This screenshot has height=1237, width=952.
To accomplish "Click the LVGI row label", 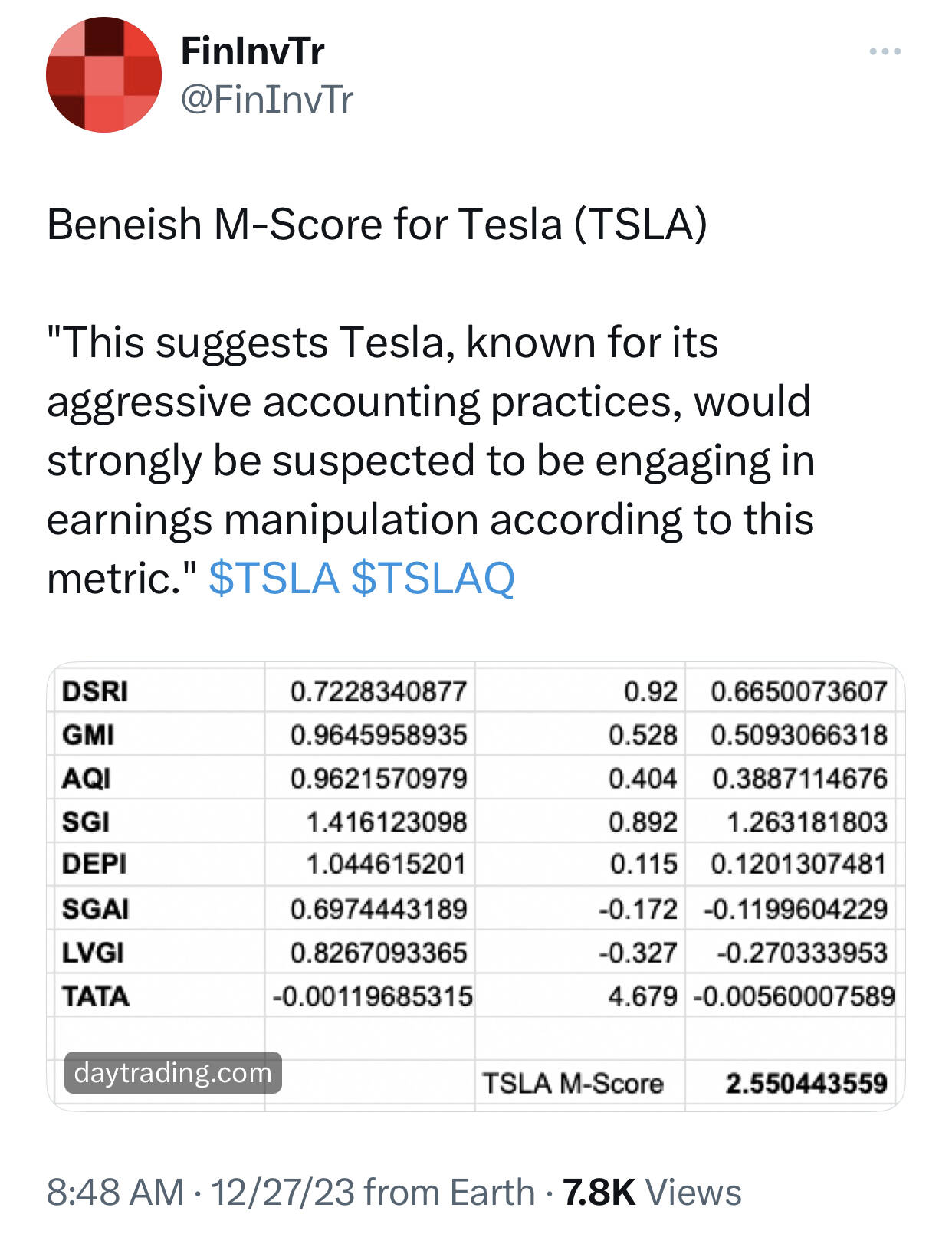I will coord(93,953).
